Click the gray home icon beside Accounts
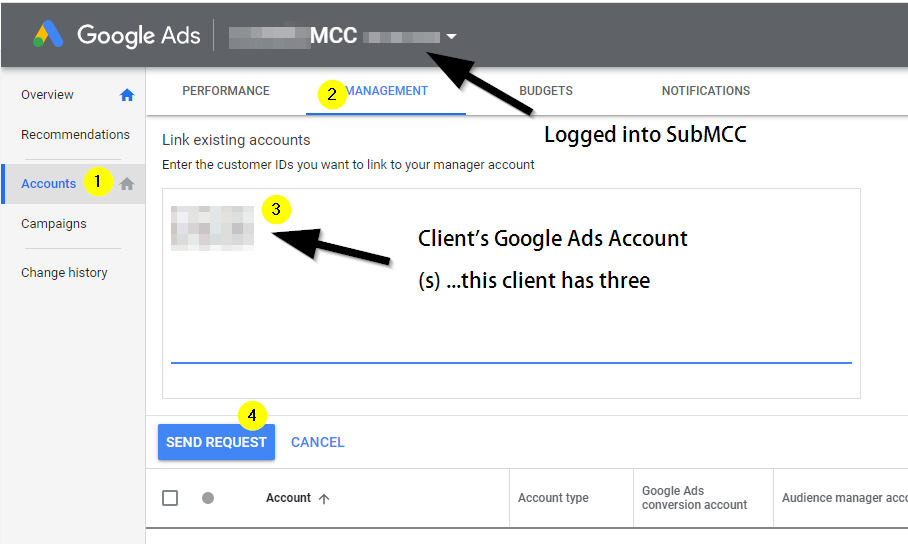The width and height of the screenshot is (908, 544). click(127, 184)
